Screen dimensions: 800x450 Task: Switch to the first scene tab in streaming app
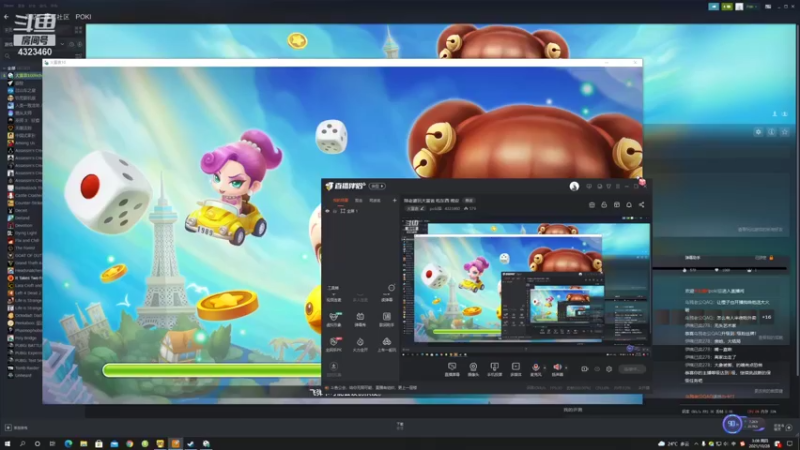[x=340, y=201]
